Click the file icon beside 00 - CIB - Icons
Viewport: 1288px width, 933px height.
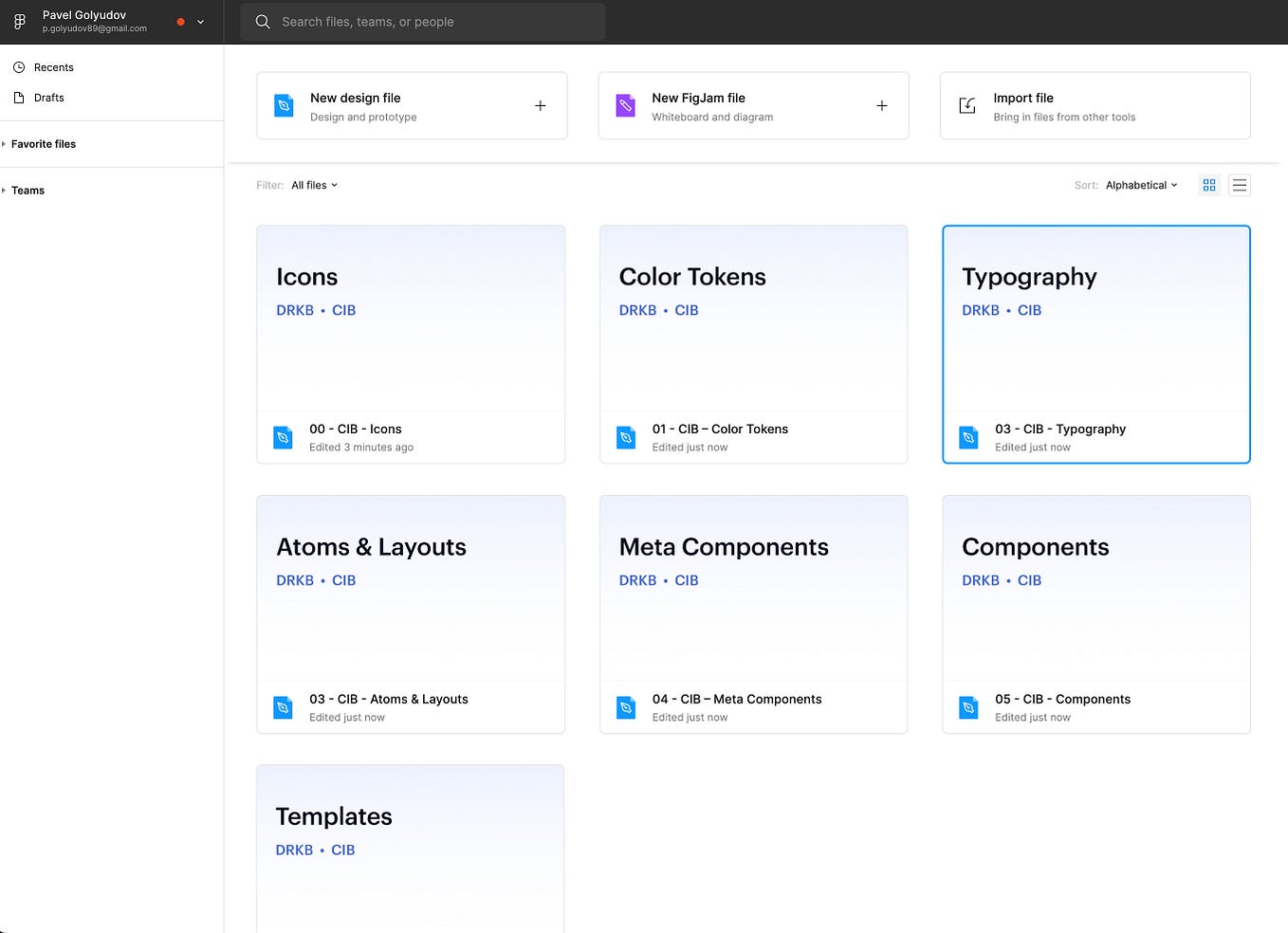[283, 437]
